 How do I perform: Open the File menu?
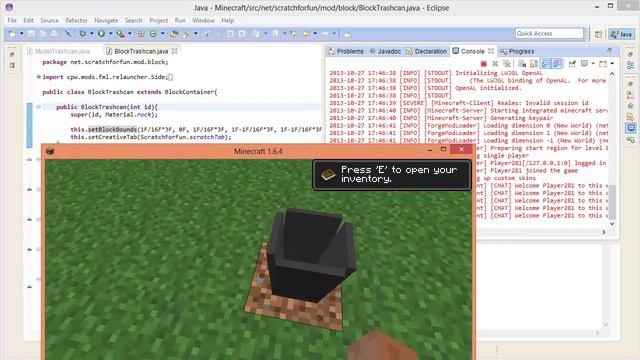pyautogui.click(x=12, y=20)
